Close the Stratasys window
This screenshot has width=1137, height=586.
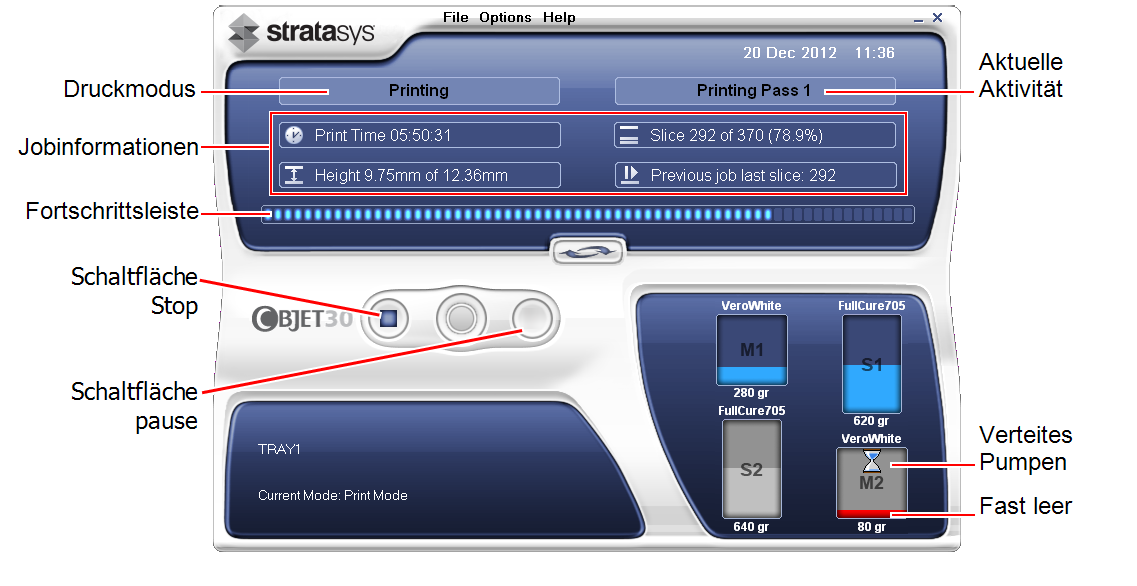coord(937,17)
